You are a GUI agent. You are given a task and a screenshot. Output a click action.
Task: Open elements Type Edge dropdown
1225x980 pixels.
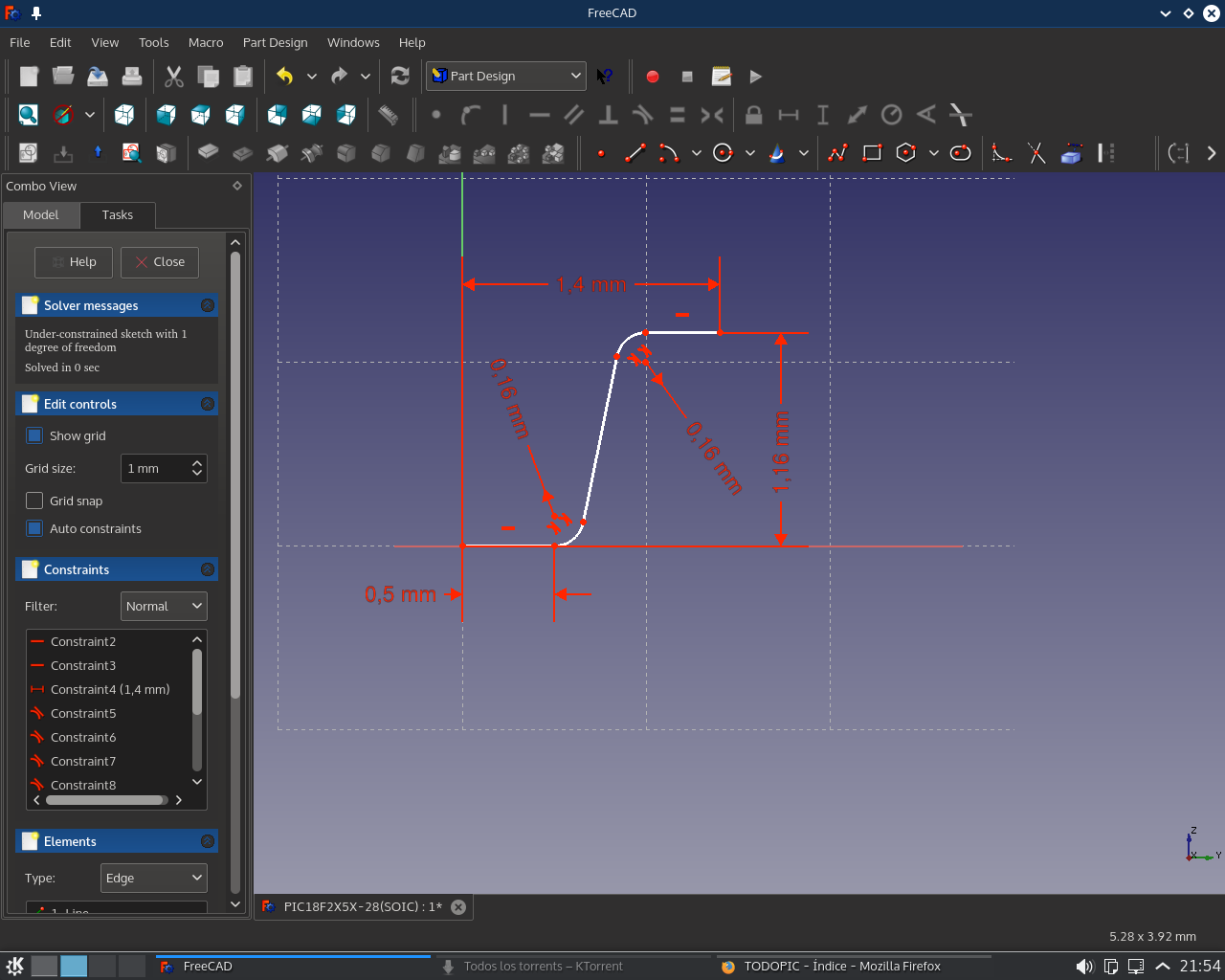click(x=154, y=878)
